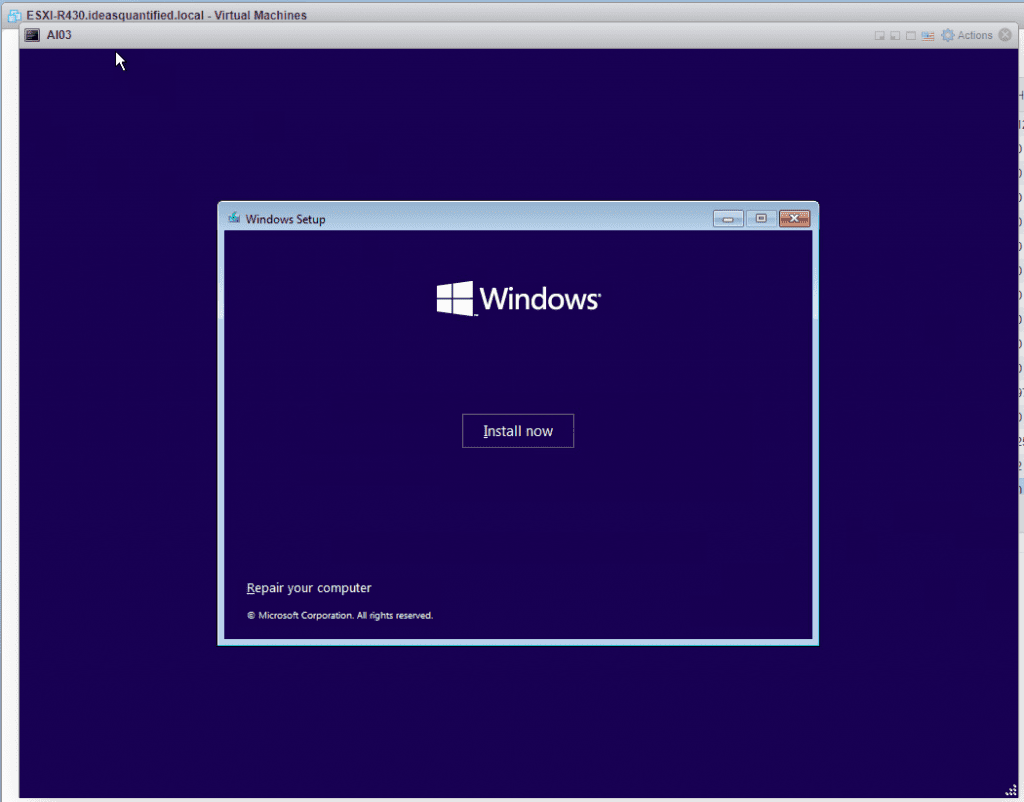Click the Install now button
This screenshot has width=1024, height=802.
(518, 431)
